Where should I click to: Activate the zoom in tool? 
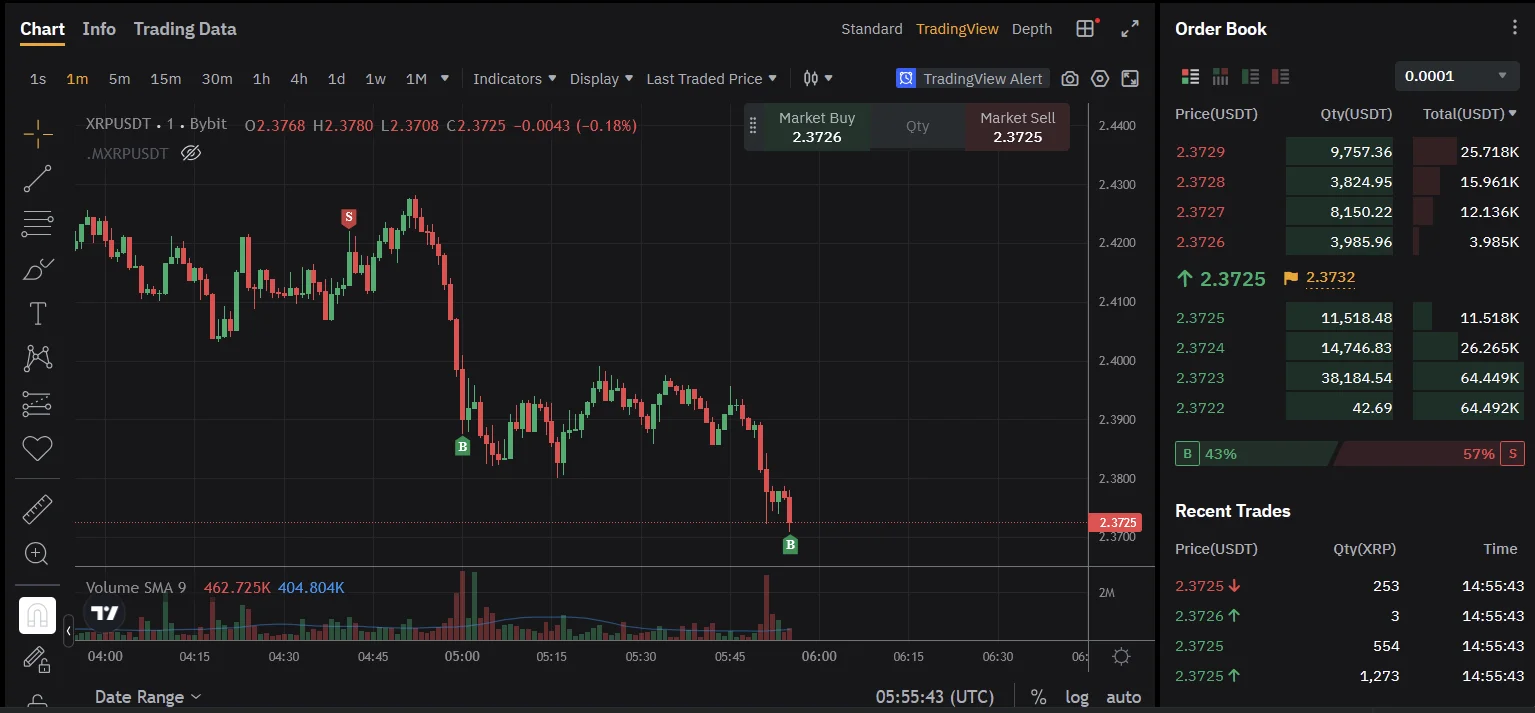[x=37, y=554]
